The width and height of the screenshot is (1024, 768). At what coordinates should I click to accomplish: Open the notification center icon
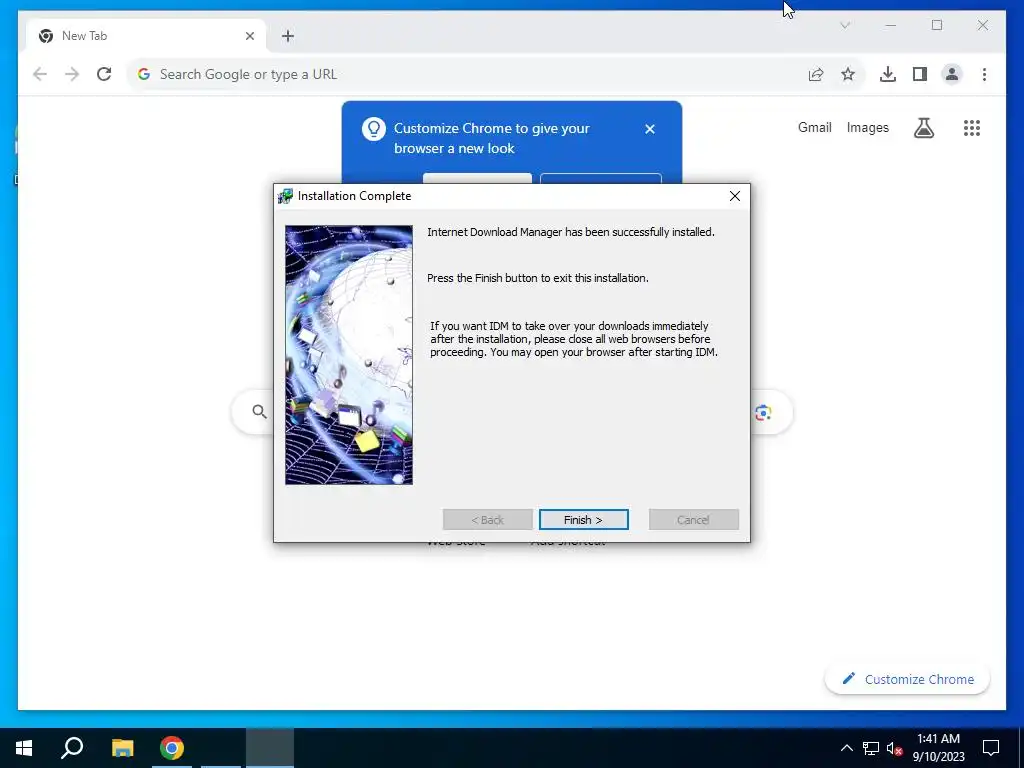[x=991, y=748]
